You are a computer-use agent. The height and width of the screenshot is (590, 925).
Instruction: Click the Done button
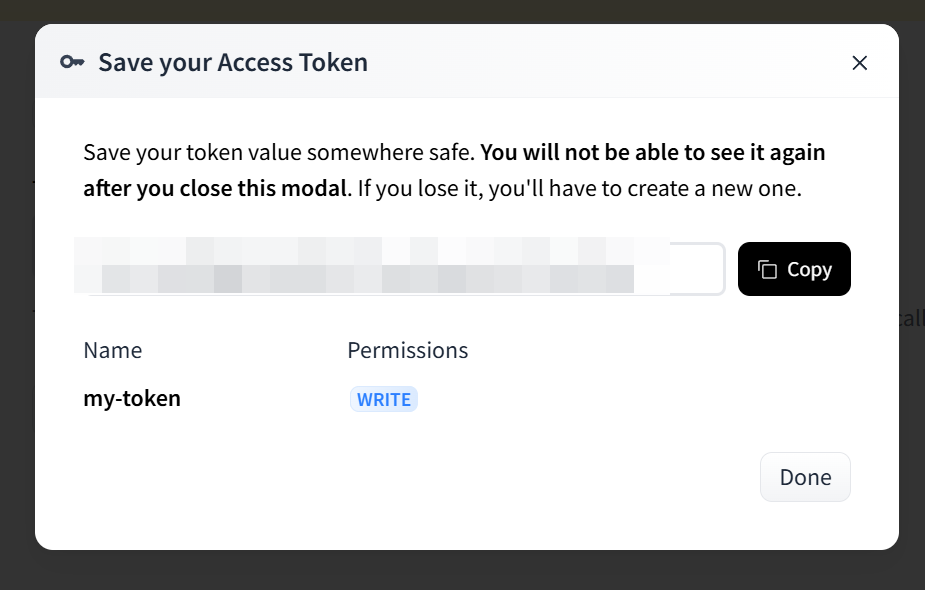(805, 477)
